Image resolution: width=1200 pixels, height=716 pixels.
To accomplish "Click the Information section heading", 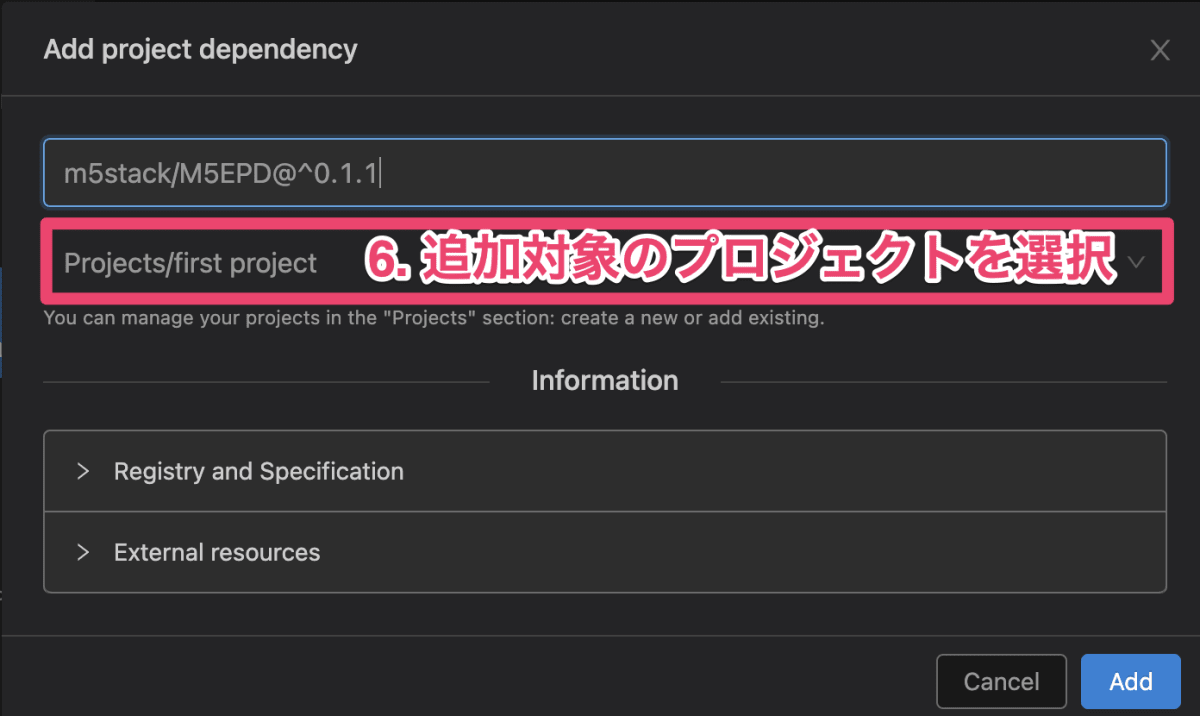I will click(605, 381).
